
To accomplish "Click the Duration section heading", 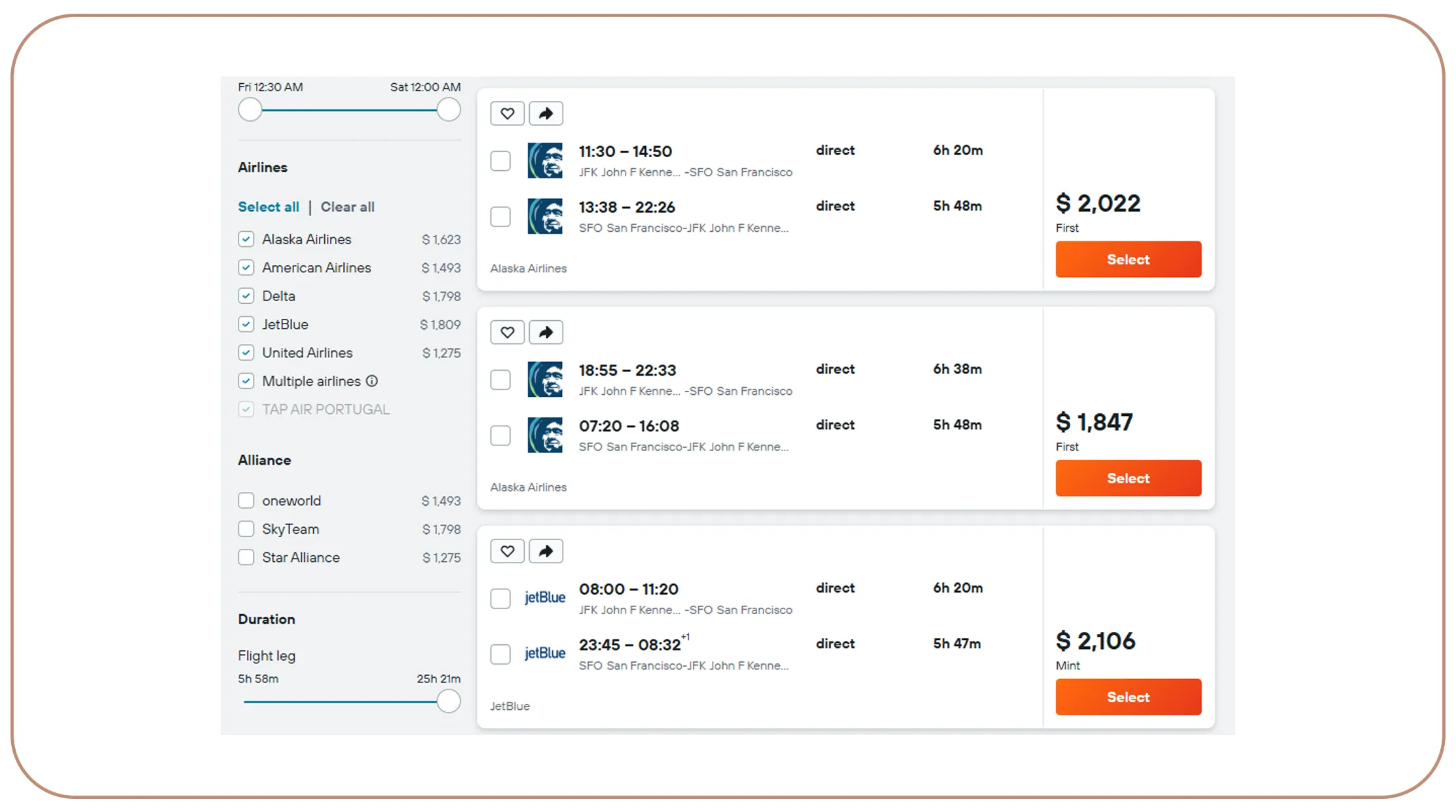I will [x=267, y=619].
